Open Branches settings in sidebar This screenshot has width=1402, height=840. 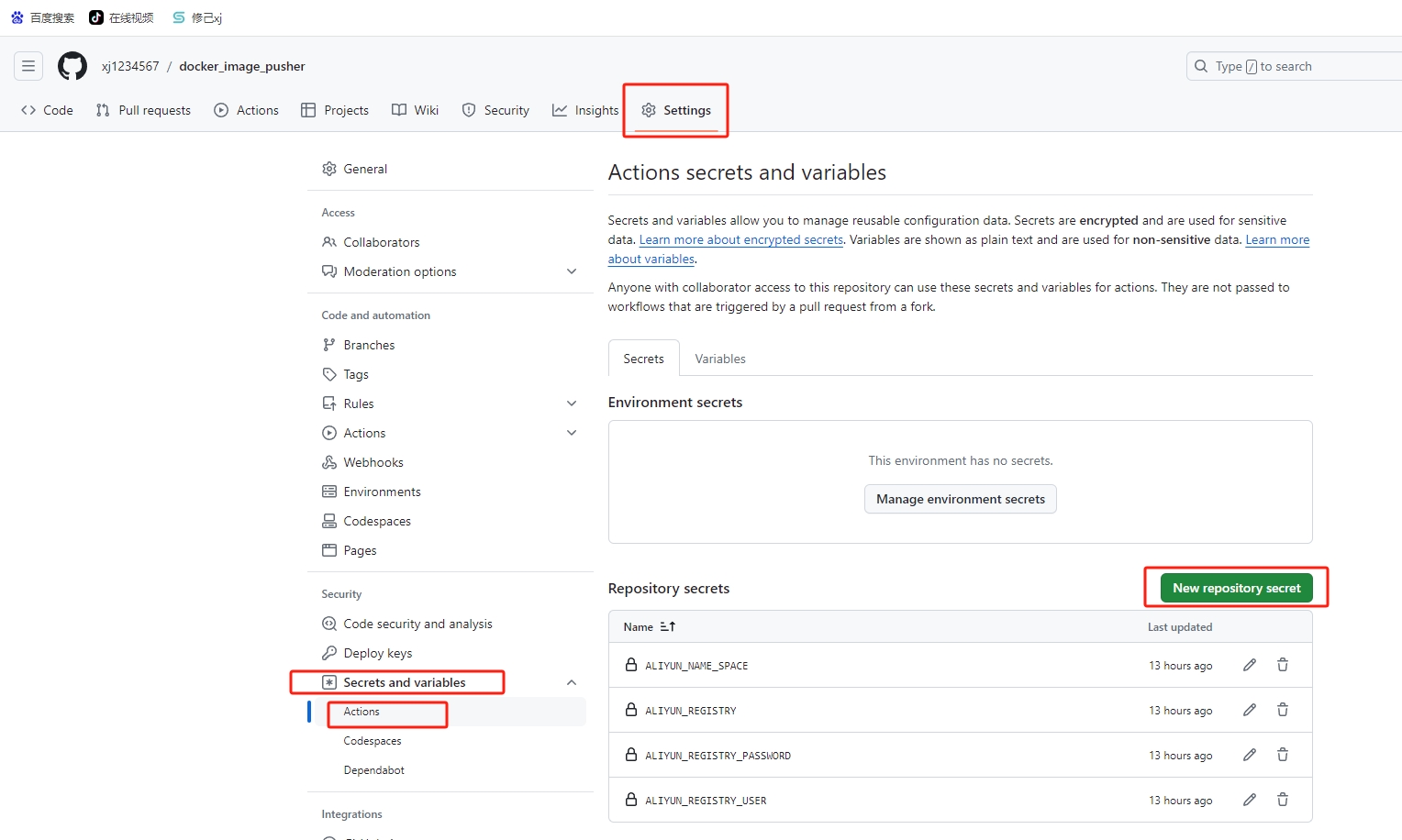point(369,344)
